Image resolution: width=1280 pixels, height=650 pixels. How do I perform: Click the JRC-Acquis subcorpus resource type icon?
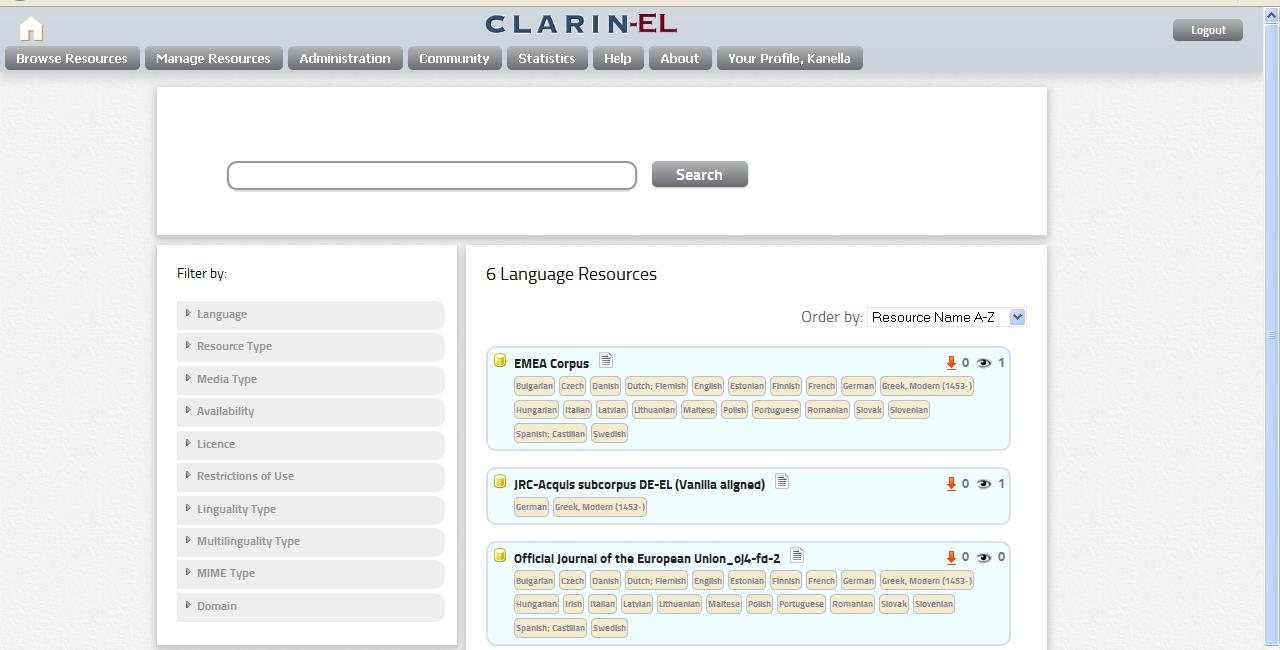point(500,481)
